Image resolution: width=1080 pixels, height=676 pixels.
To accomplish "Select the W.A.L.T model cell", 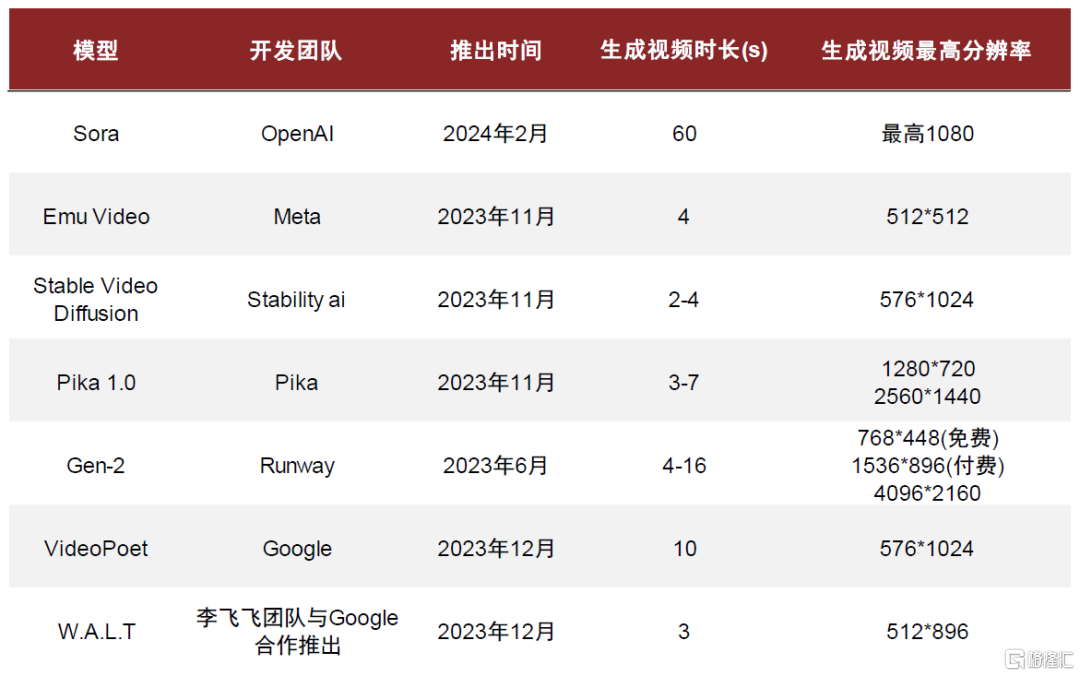I will pos(96,631).
